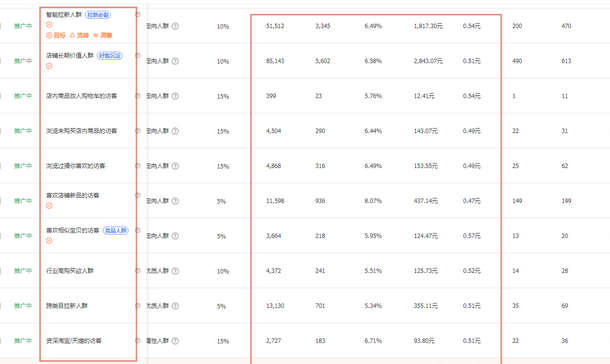The width and height of the screenshot is (610, 364).
Task: Click help icon beside 51,512 row audience type
Action: [x=175, y=26]
